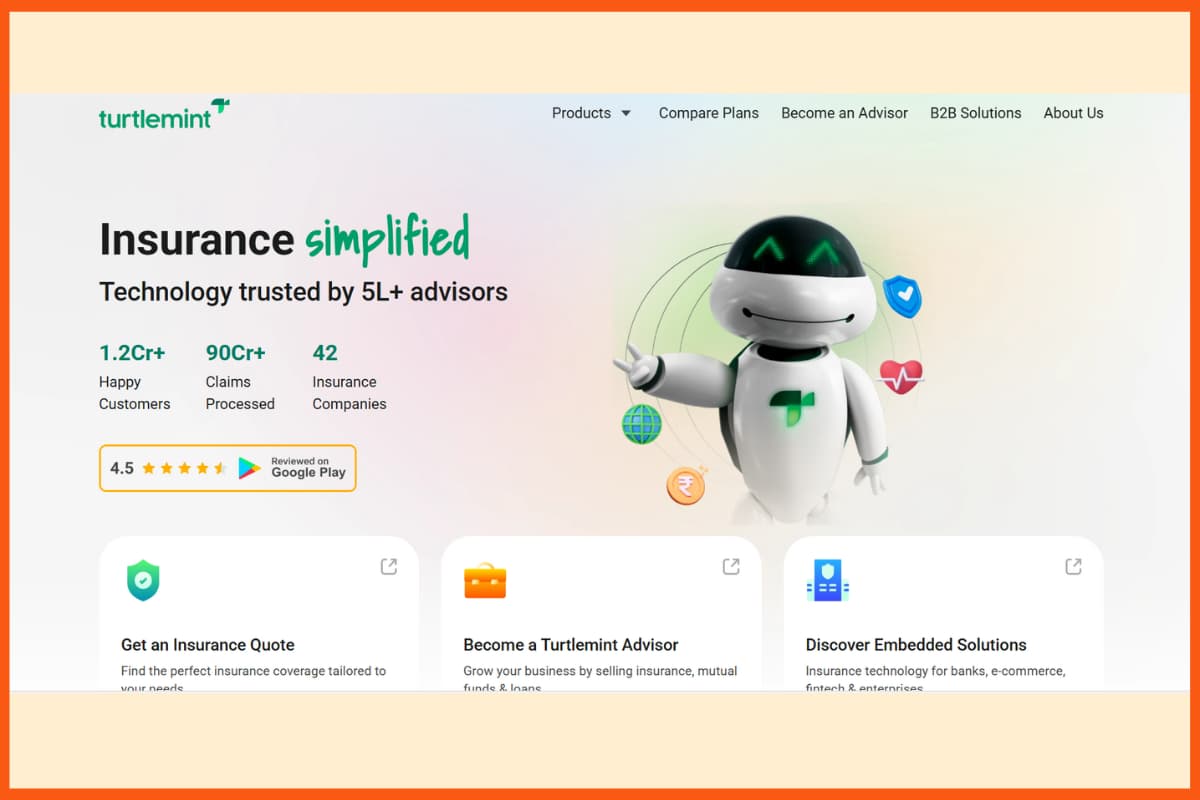Click the Google Play review badge
1200x800 pixels.
(x=228, y=468)
